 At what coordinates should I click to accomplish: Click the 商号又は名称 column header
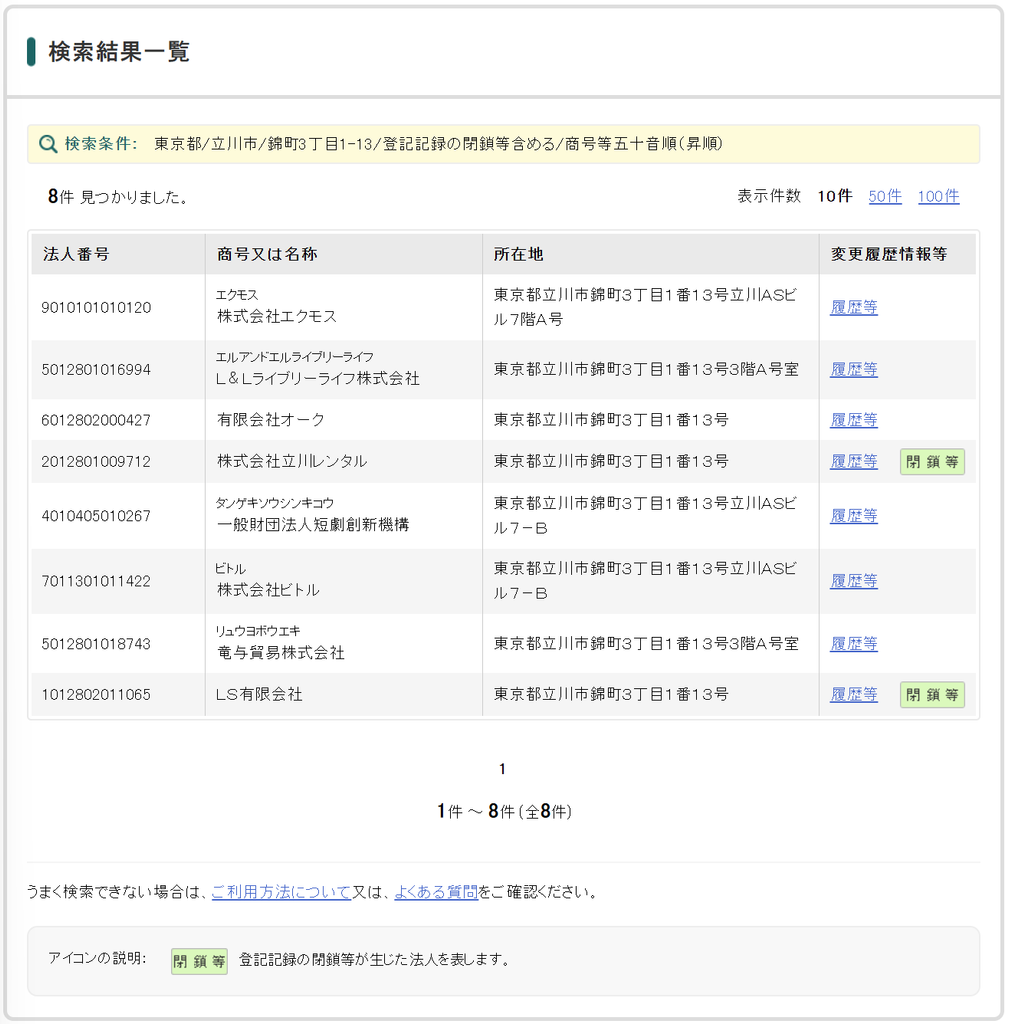[267, 254]
